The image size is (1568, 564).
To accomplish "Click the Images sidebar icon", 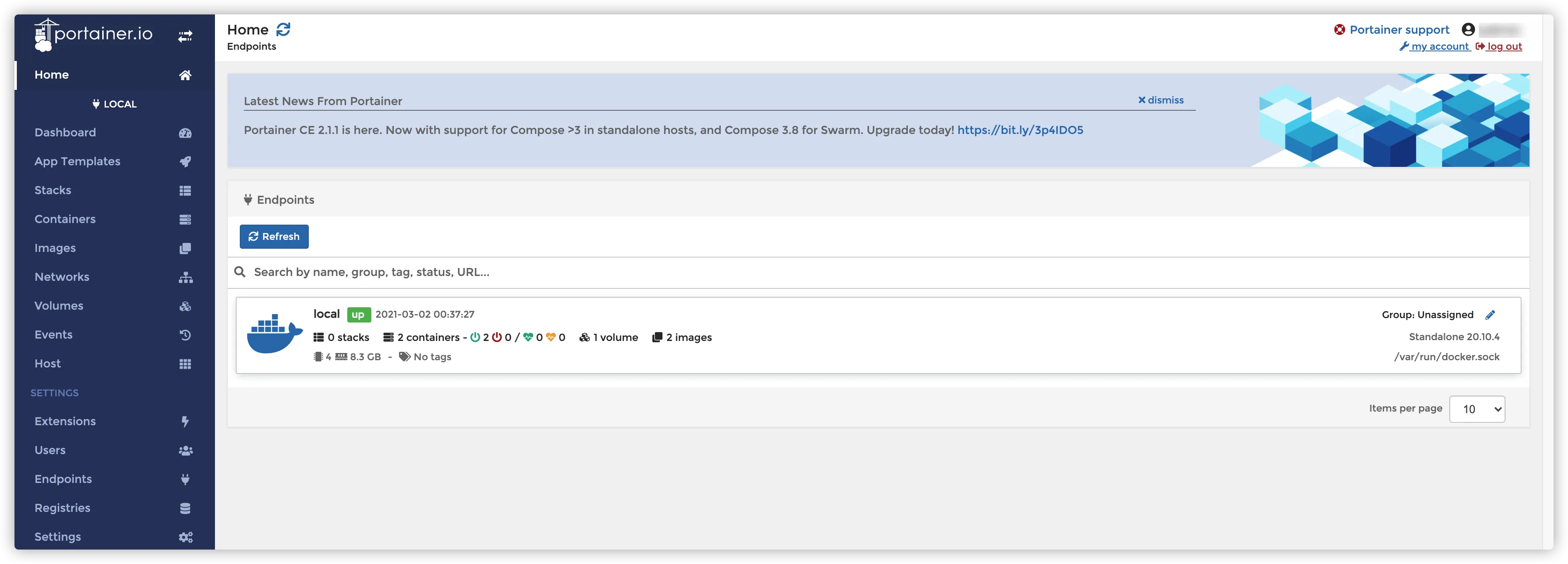I will click(185, 248).
